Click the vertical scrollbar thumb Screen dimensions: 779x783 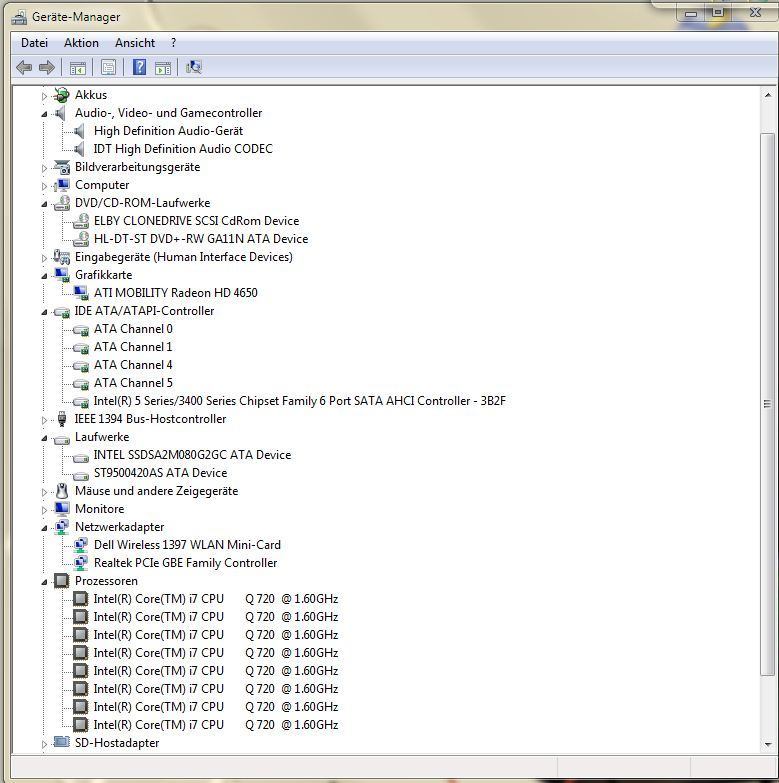click(x=768, y=404)
